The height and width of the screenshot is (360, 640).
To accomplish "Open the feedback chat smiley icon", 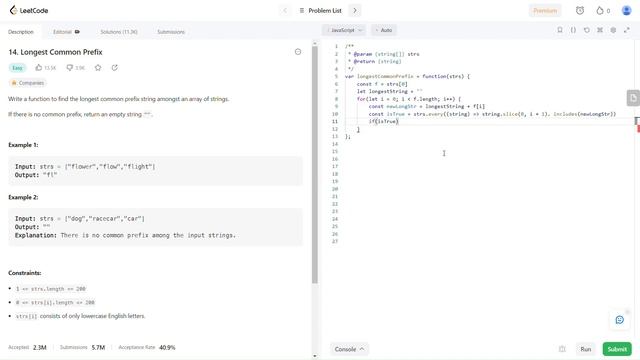I will [620, 320].
